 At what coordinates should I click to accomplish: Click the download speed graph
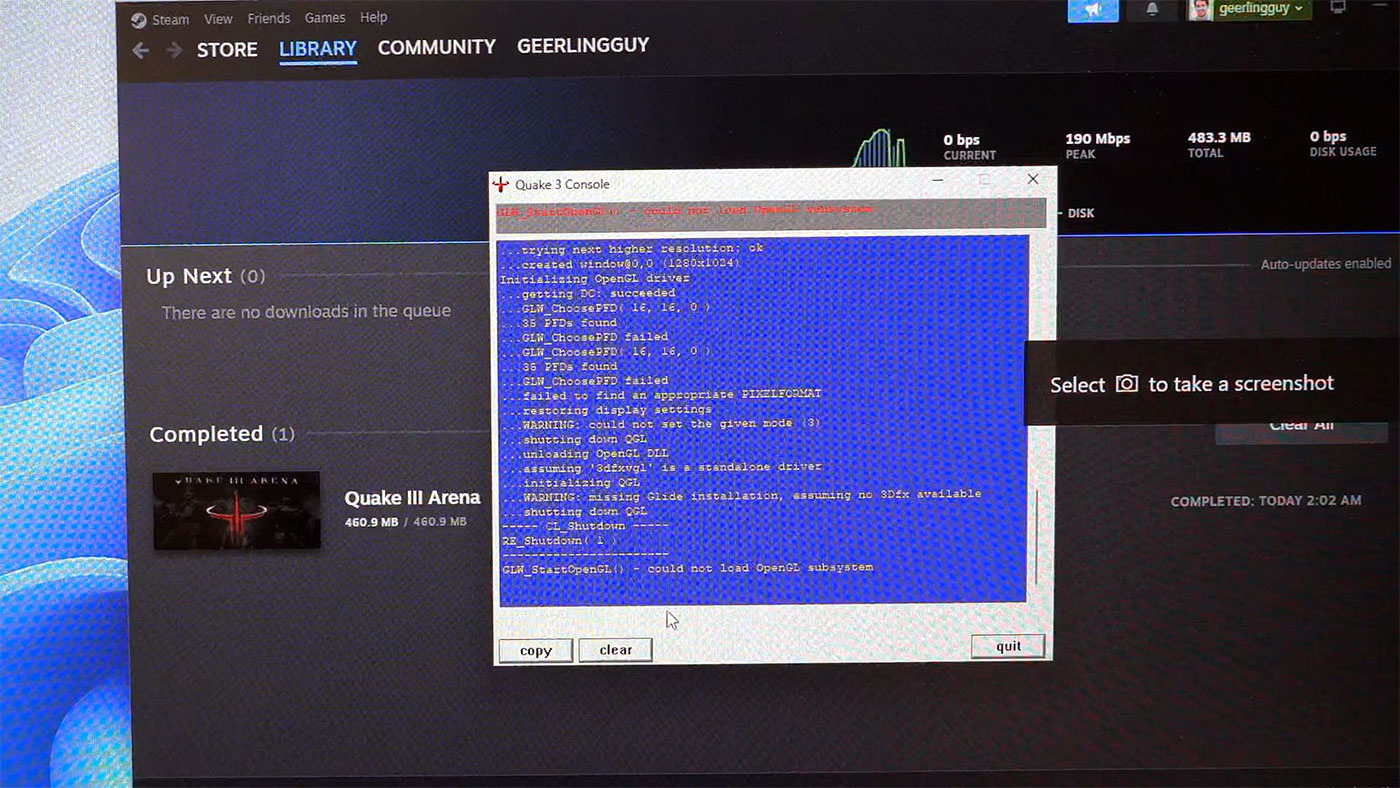pos(878,148)
